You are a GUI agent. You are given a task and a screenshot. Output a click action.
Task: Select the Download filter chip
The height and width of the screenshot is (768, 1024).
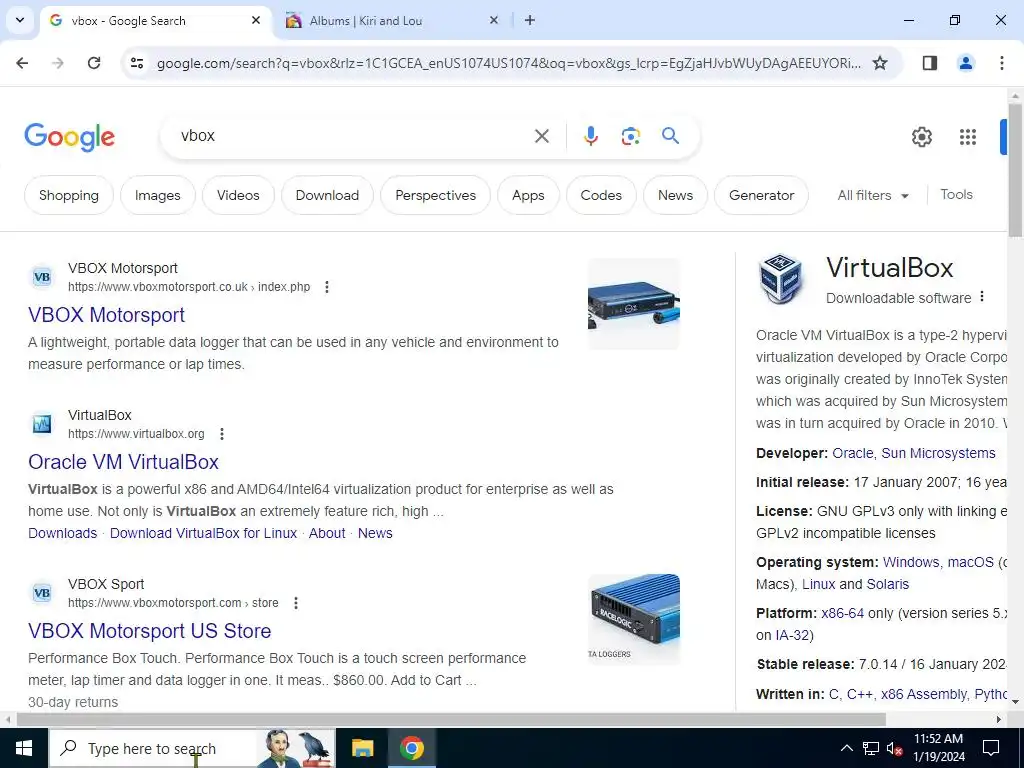(x=327, y=195)
